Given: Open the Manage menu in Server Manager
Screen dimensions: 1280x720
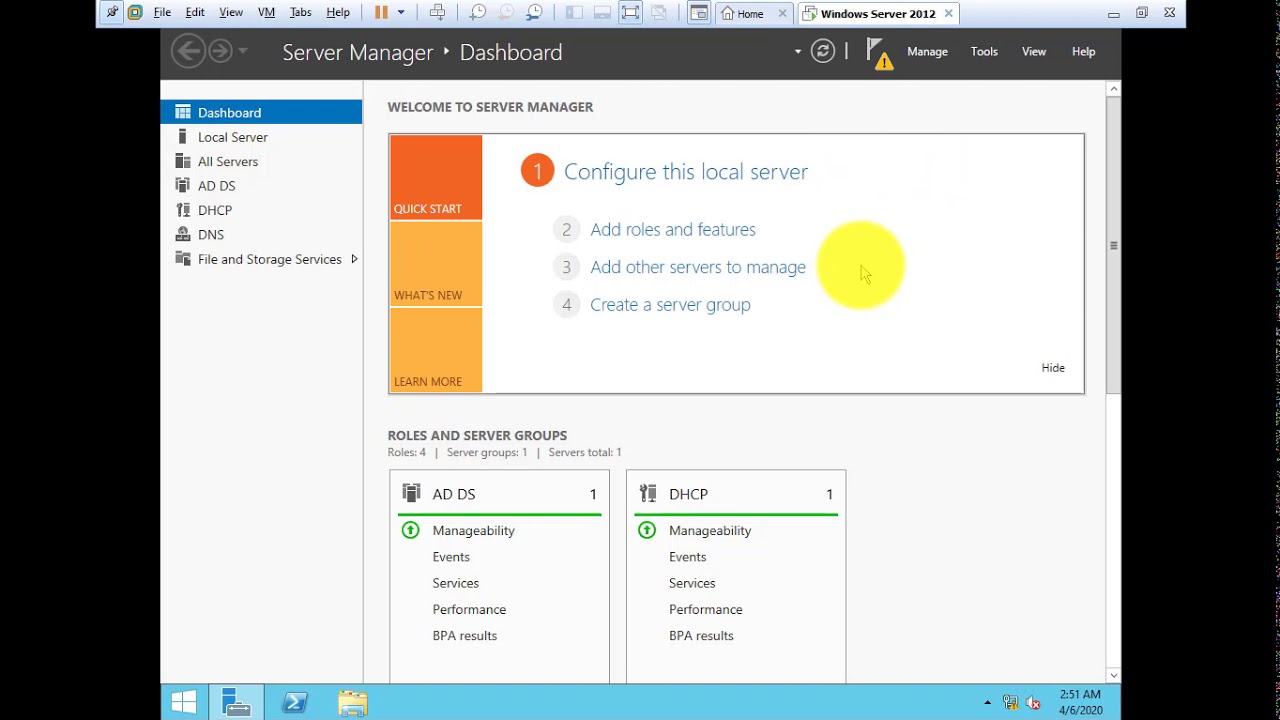Looking at the screenshot, I should tap(927, 52).
